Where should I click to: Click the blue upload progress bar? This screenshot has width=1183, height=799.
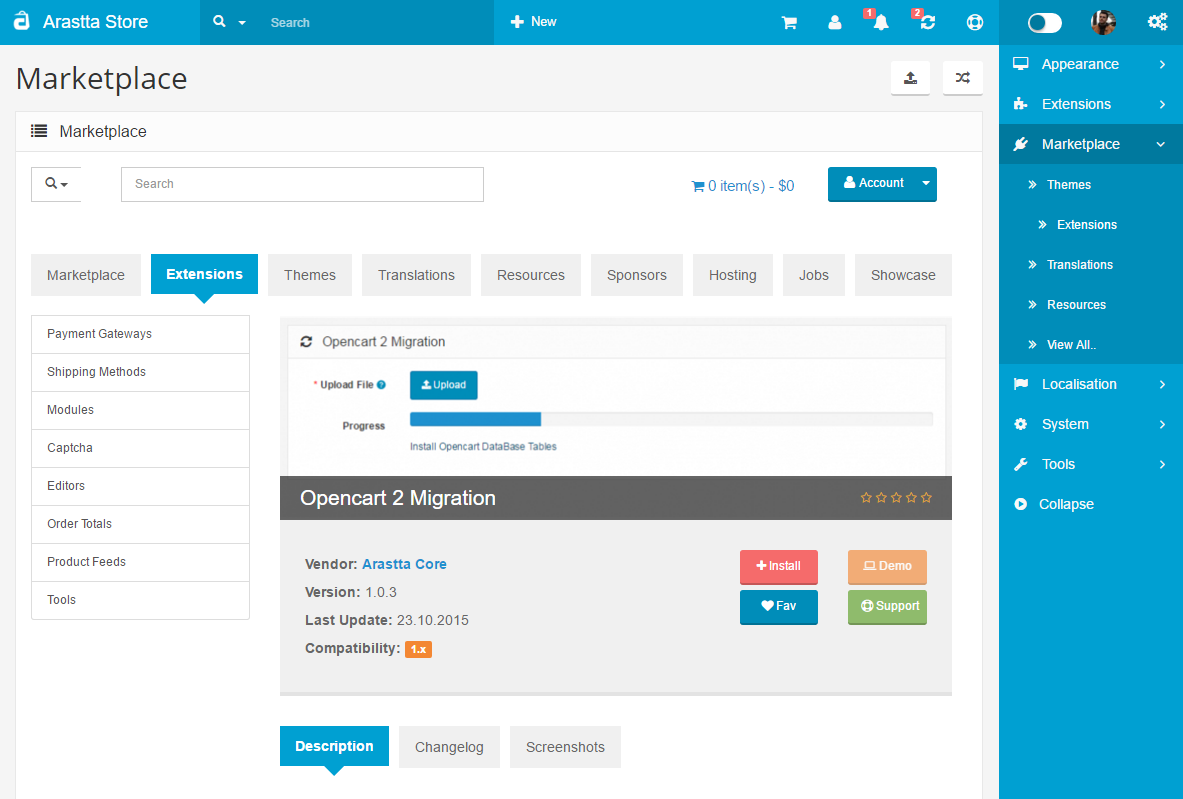475,418
